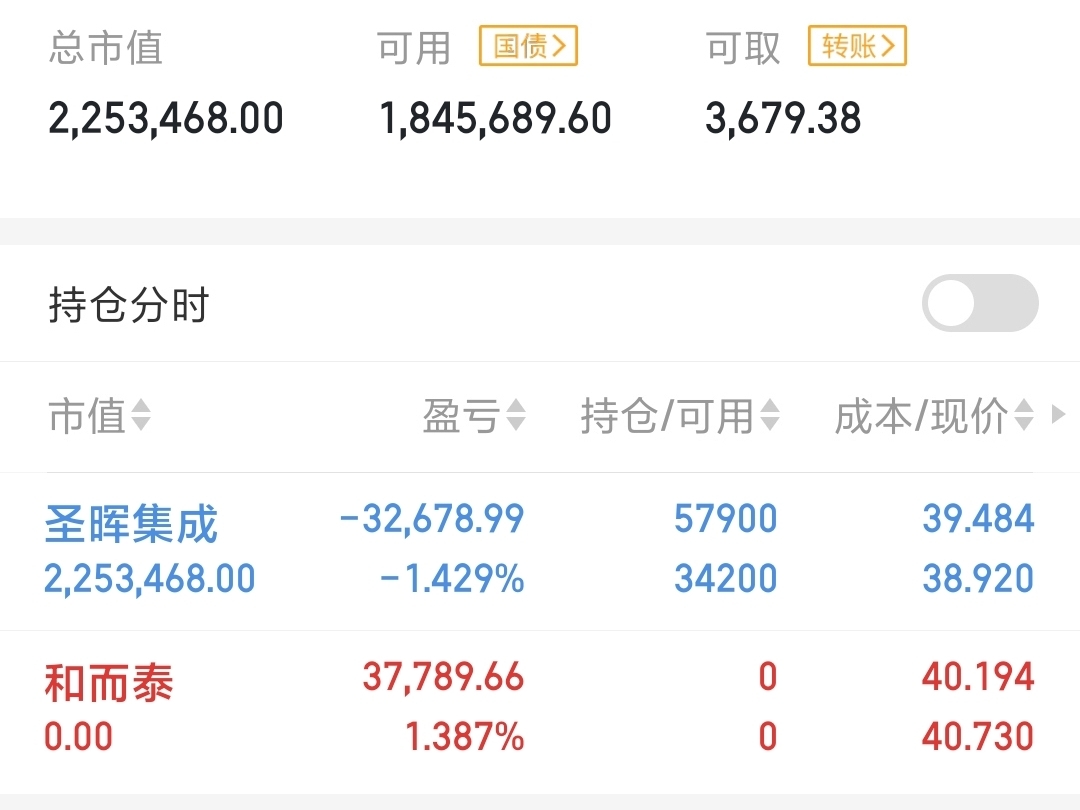Select 圣晖集成 loss value -32,678.99
This screenshot has width=1080, height=810.
point(432,519)
